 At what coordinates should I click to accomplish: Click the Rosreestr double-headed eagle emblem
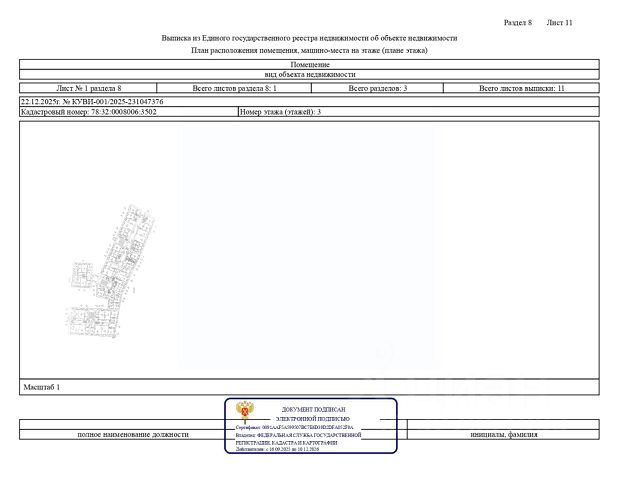pyautogui.click(x=245, y=411)
